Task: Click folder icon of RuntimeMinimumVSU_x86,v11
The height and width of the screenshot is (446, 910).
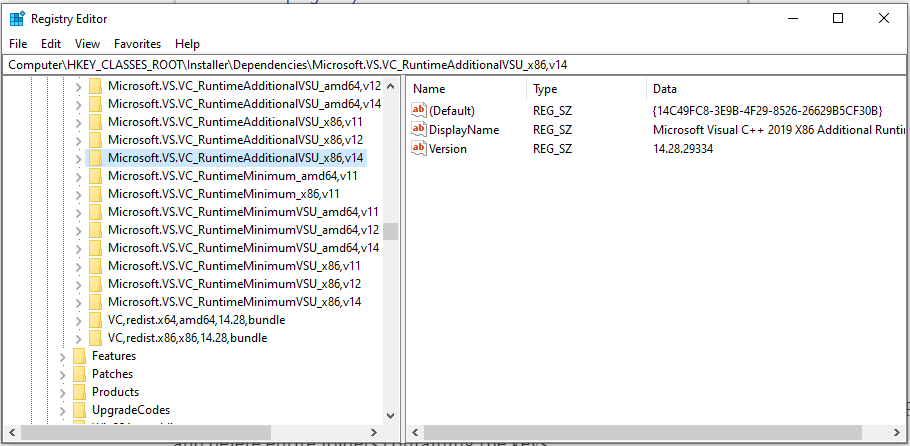Action: 95,266
